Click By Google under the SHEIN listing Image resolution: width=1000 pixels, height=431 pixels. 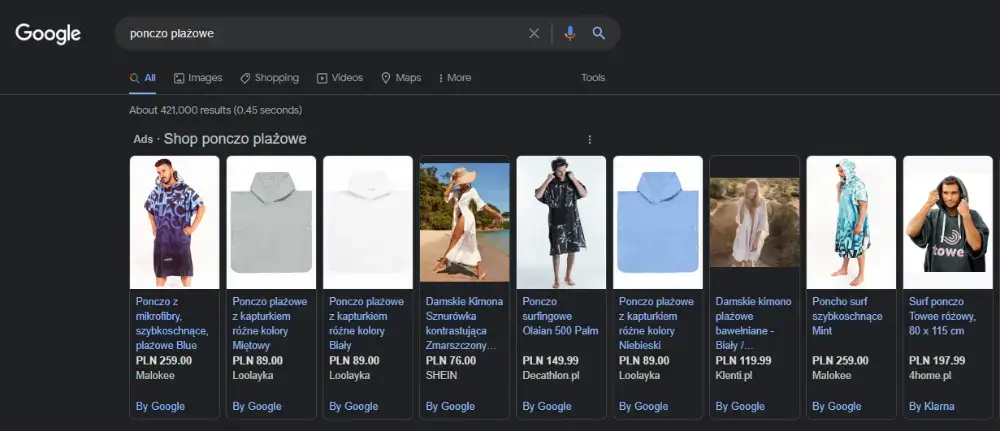click(450, 406)
